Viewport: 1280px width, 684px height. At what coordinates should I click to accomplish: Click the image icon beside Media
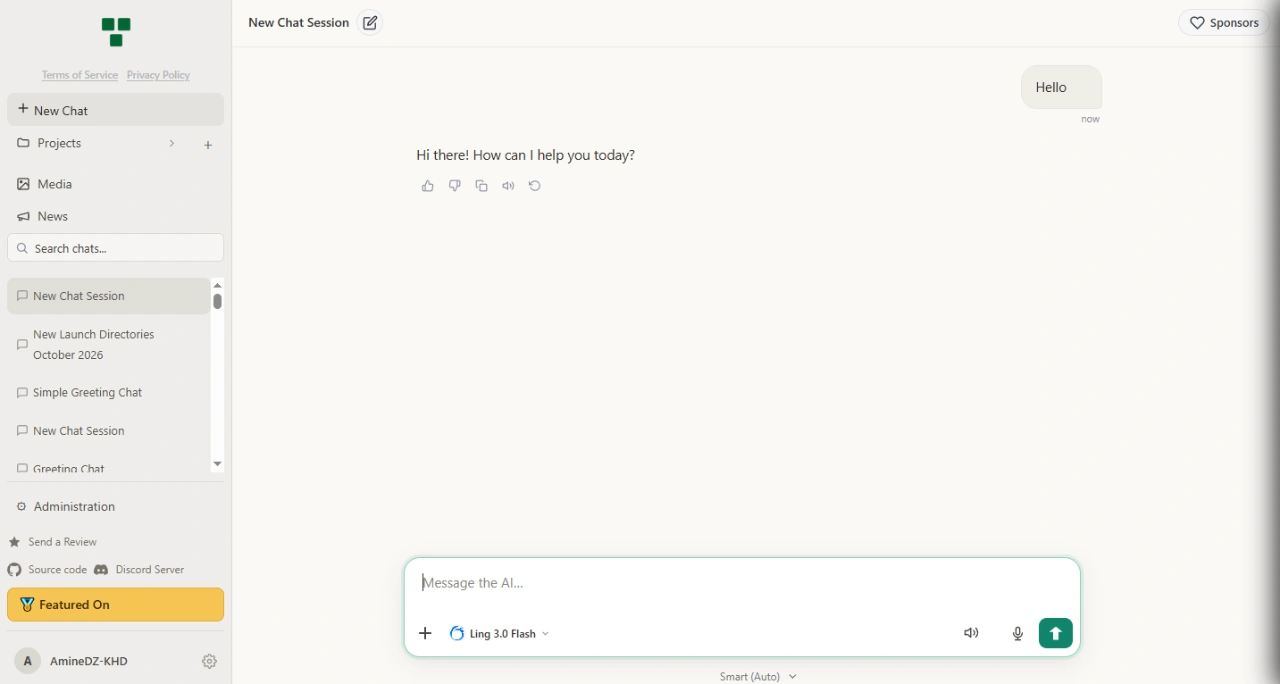click(23, 184)
